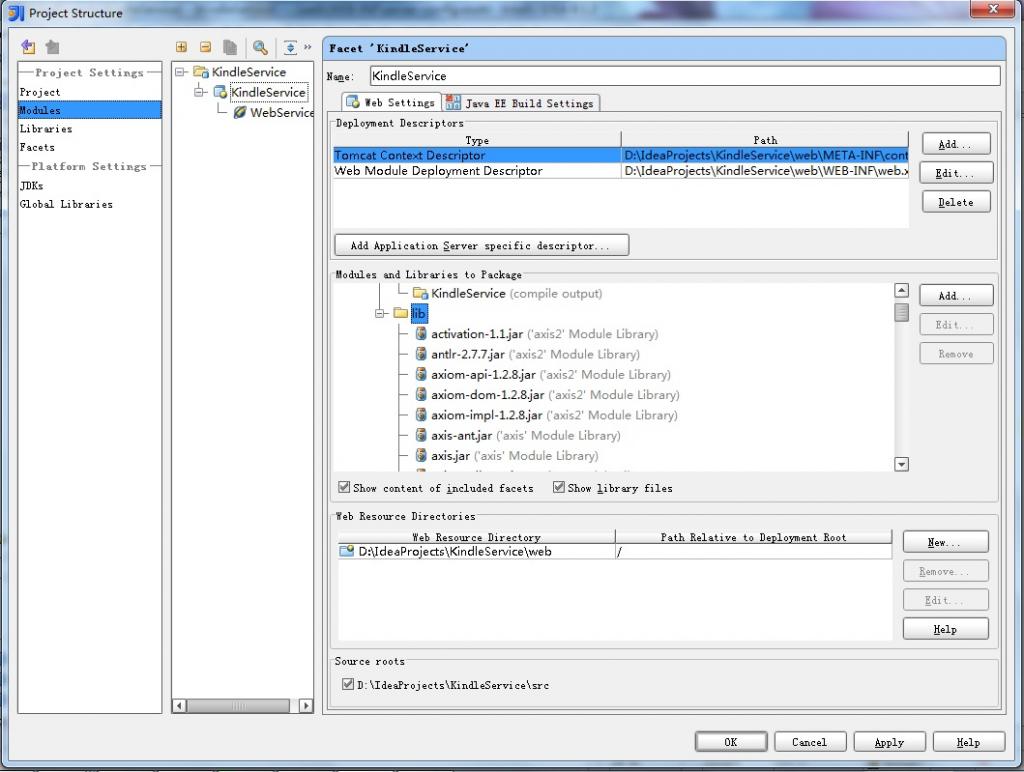Open Libraries settings
This screenshot has height=772, width=1024.
click(x=89, y=129)
